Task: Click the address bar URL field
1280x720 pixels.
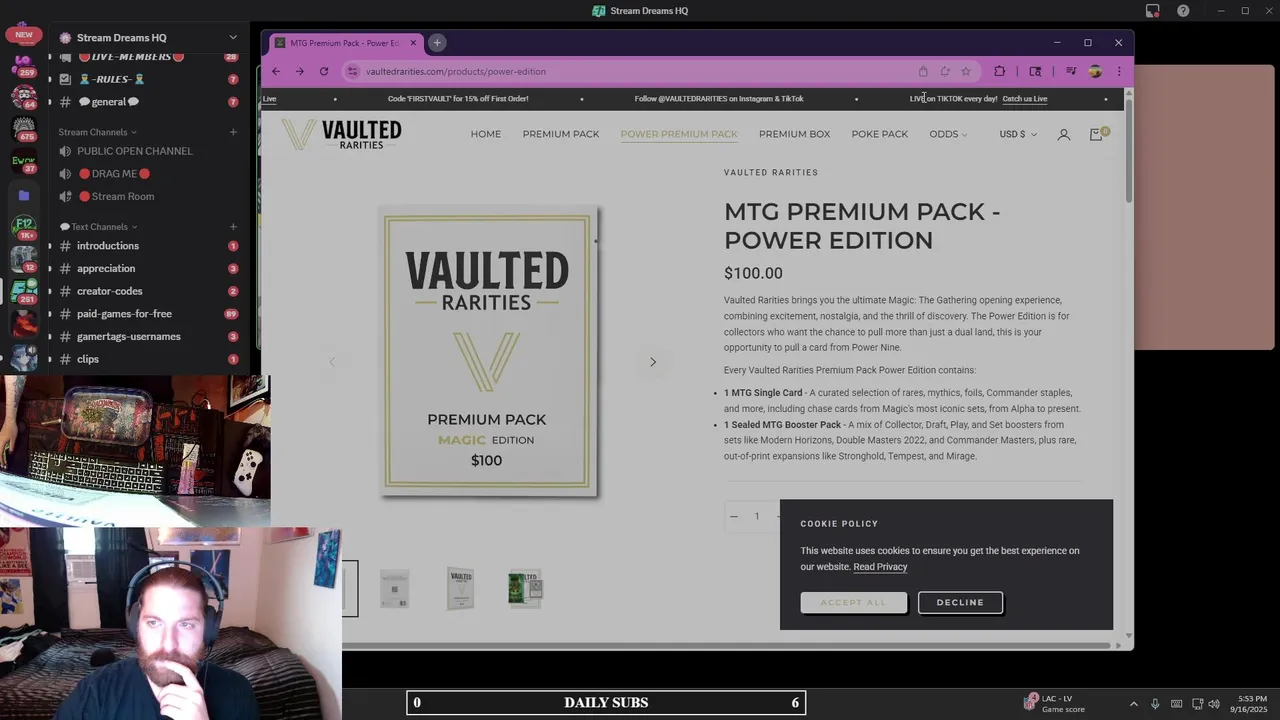Action: [x=640, y=71]
